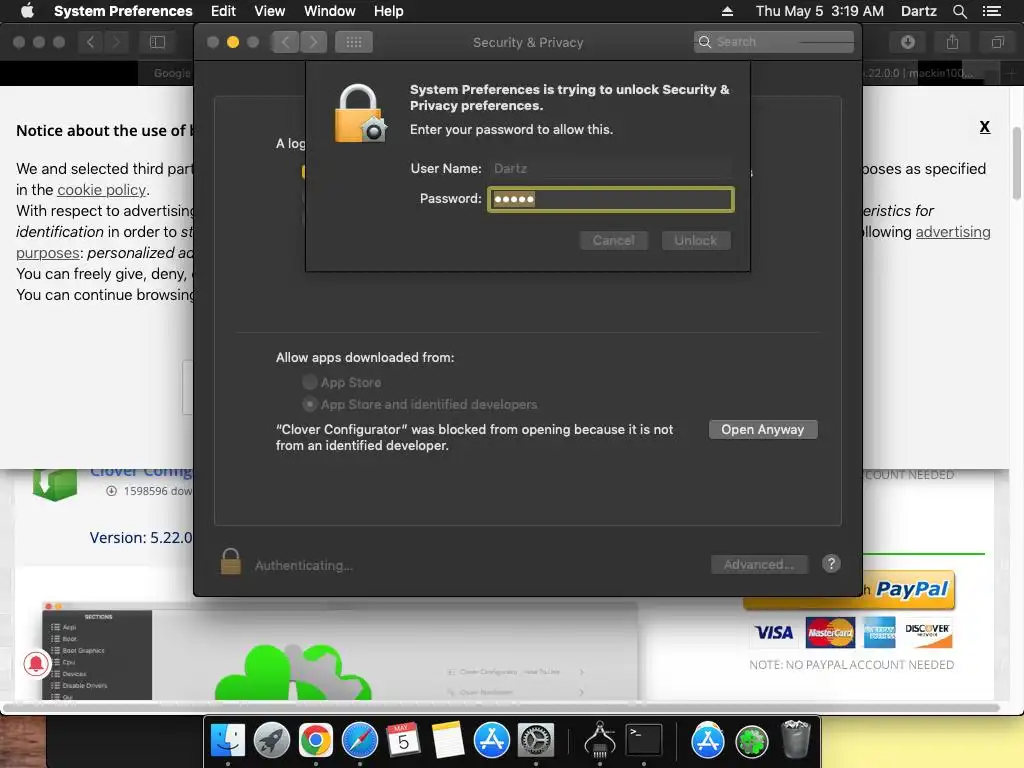This screenshot has width=1024, height=768.
Task: Click the eject icon in menu bar
Action: (727, 11)
